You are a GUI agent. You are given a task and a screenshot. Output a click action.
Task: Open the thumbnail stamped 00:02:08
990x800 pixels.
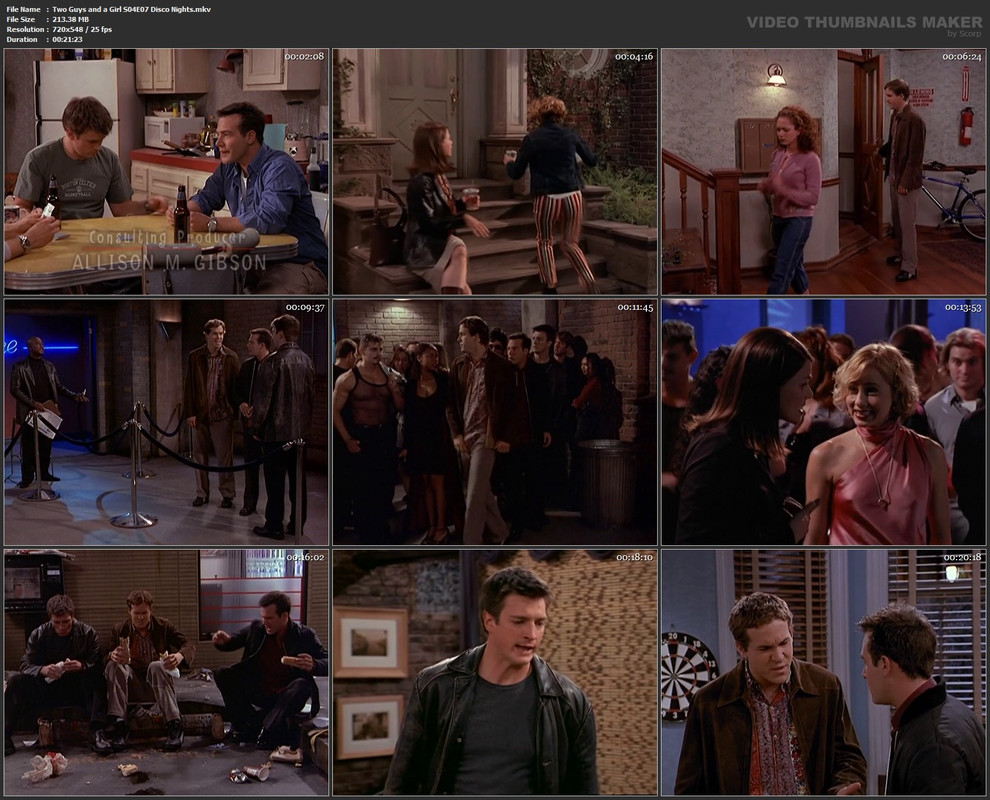(x=166, y=172)
